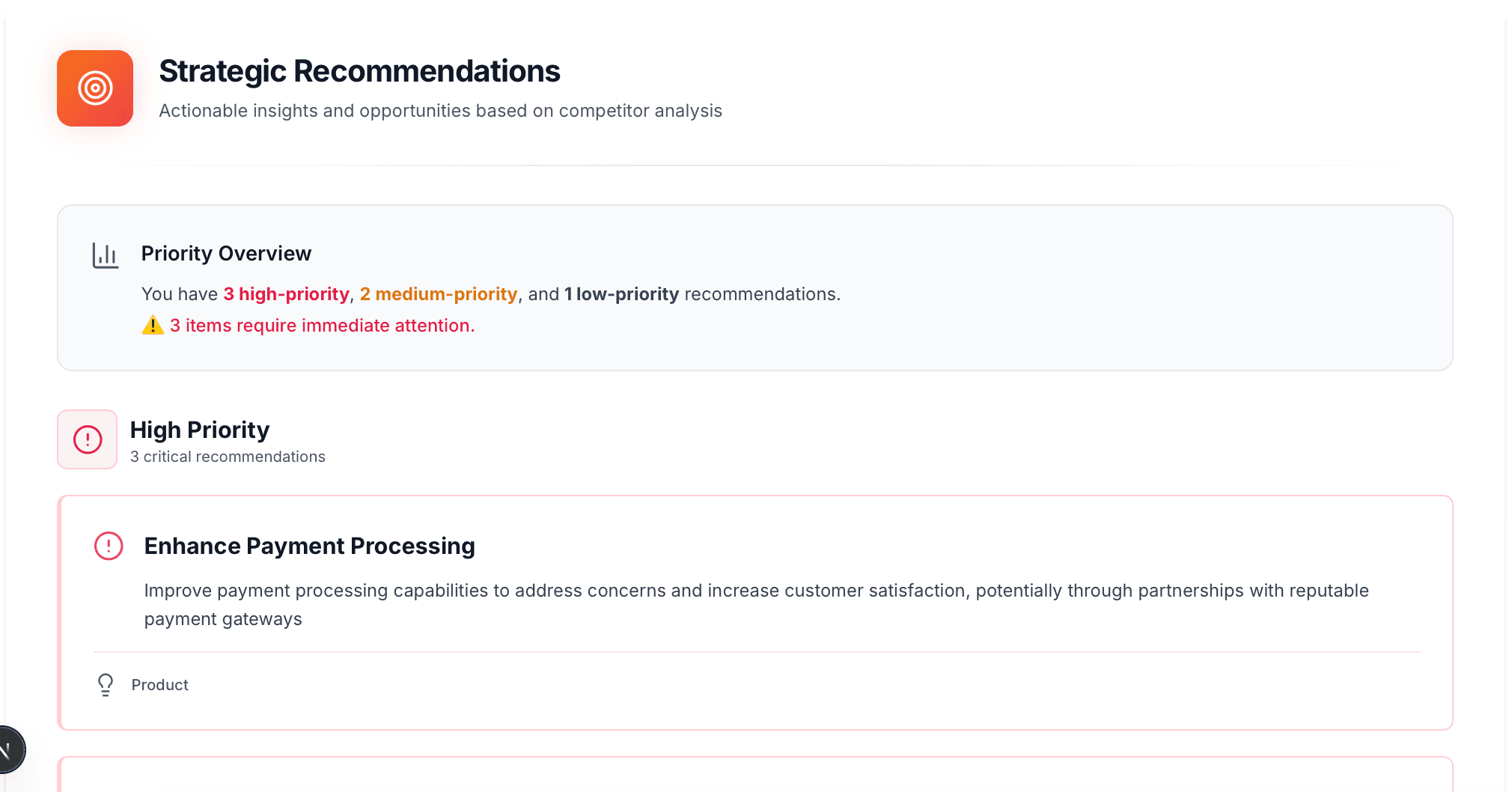Open the Next.js dev tools badge

tap(7, 749)
